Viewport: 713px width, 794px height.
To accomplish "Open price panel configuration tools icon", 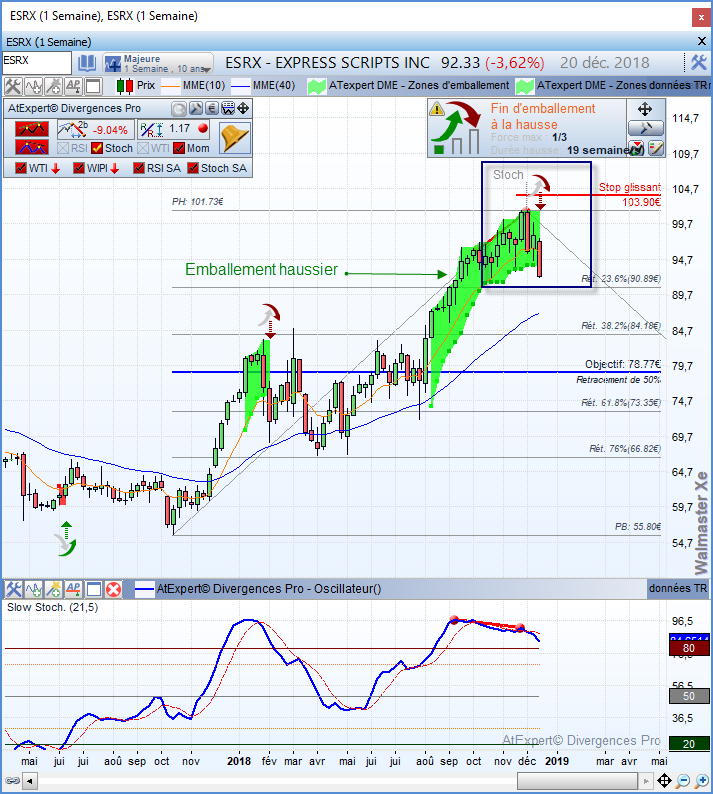I will (13, 86).
